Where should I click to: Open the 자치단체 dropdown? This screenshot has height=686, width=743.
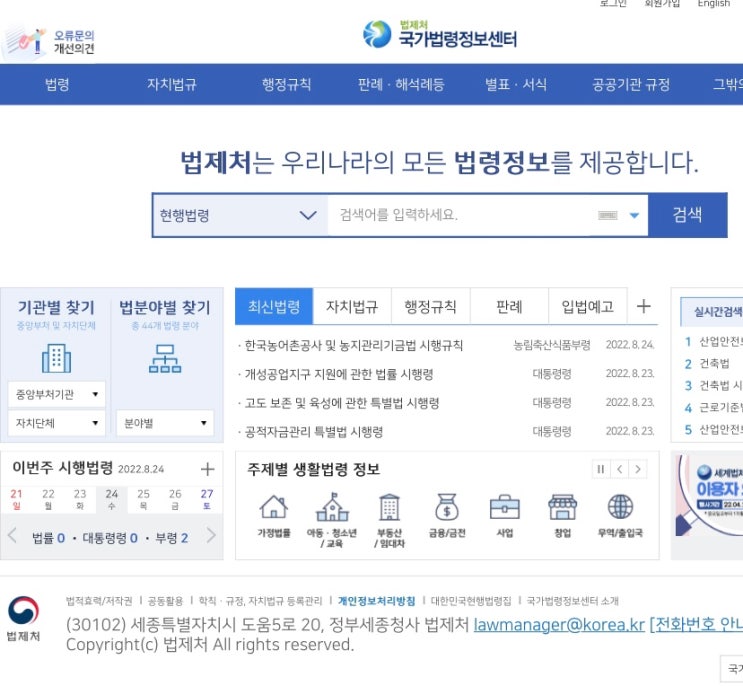(56, 423)
